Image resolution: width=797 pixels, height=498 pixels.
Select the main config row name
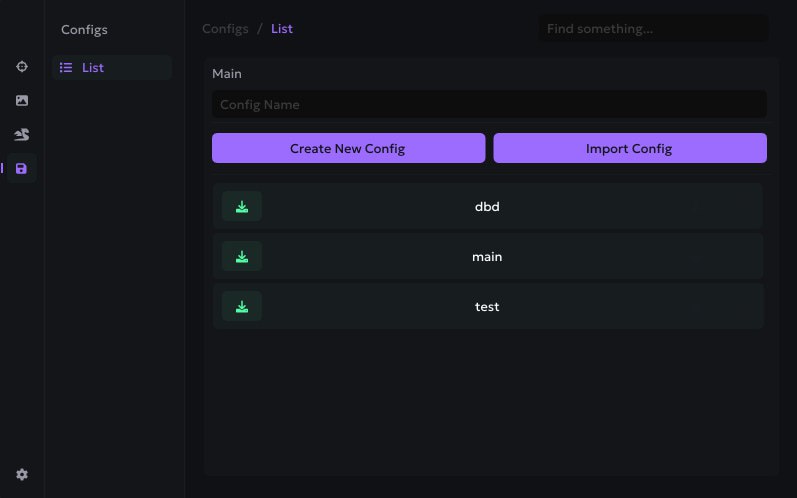click(x=487, y=257)
